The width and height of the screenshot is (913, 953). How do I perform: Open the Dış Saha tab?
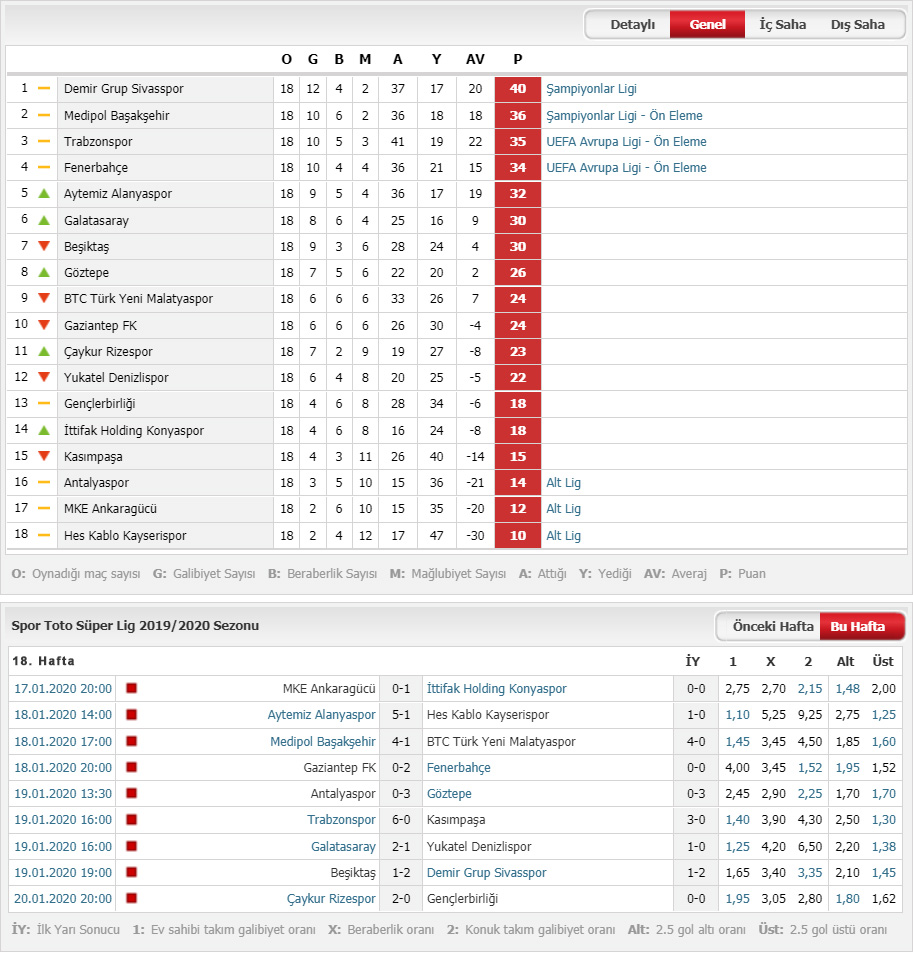(858, 24)
